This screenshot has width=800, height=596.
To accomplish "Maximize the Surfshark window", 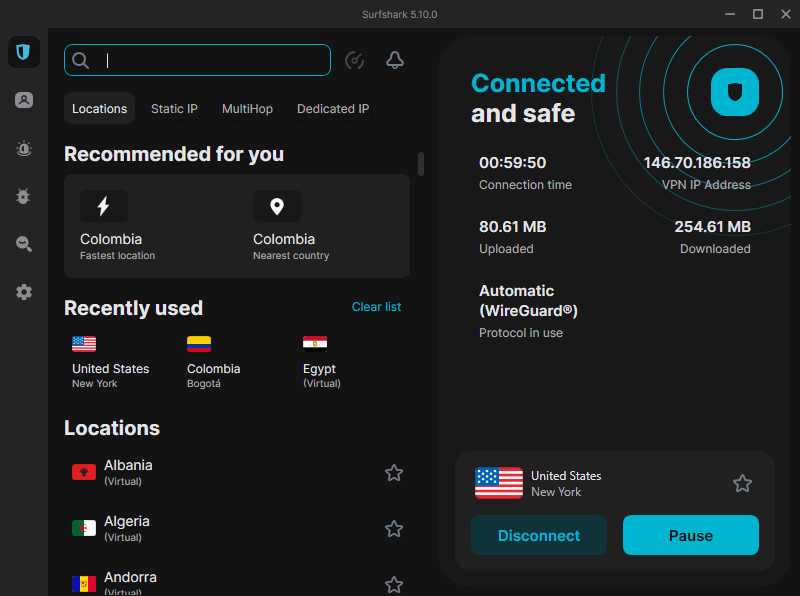I will click(x=758, y=14).
